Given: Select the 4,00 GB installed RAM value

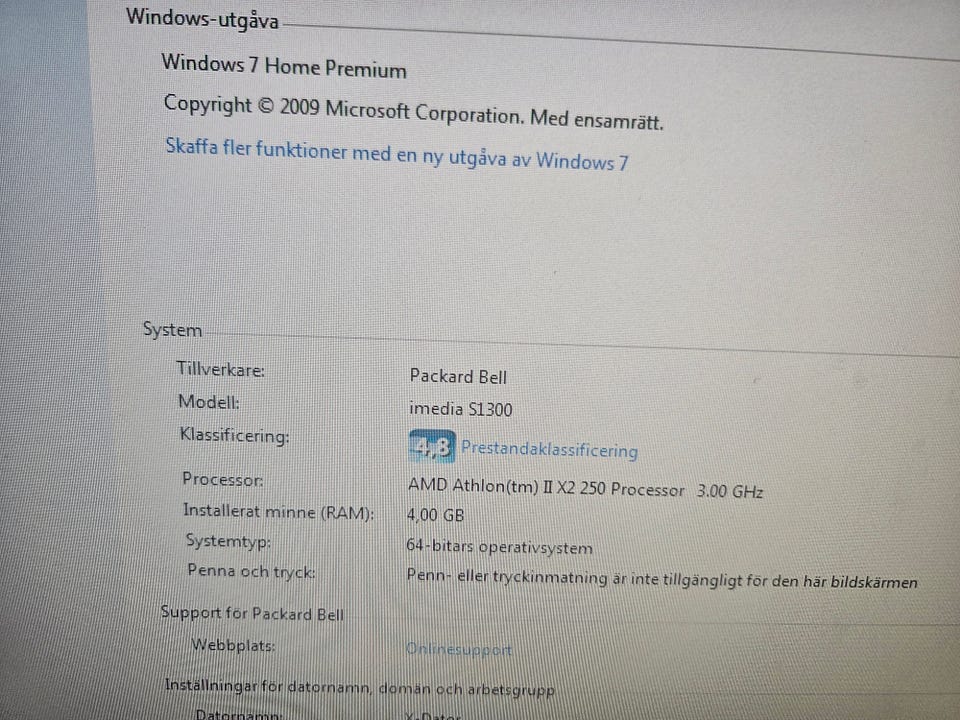Looking at the screenshot, I should click(x=435, y=515).
